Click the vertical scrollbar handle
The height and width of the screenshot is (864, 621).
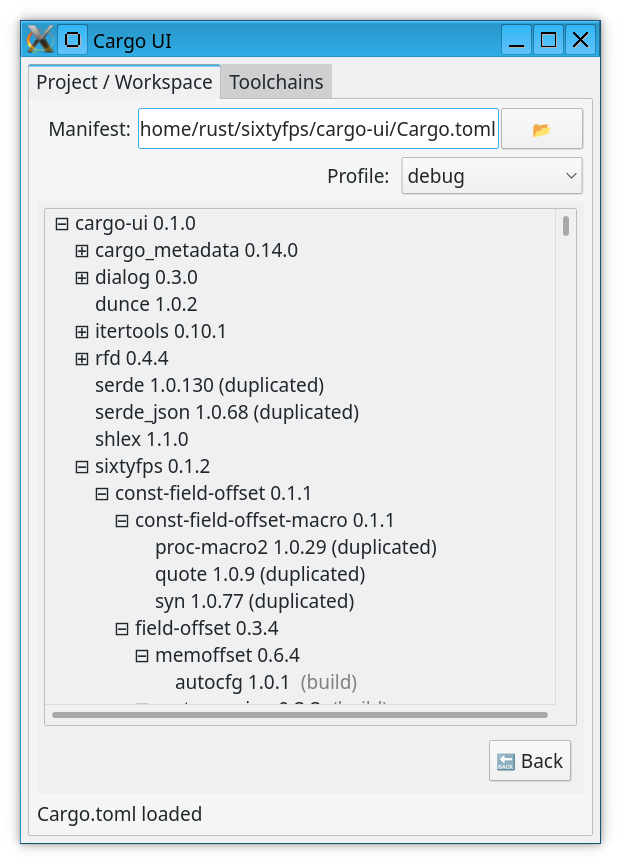pos(566,226)
